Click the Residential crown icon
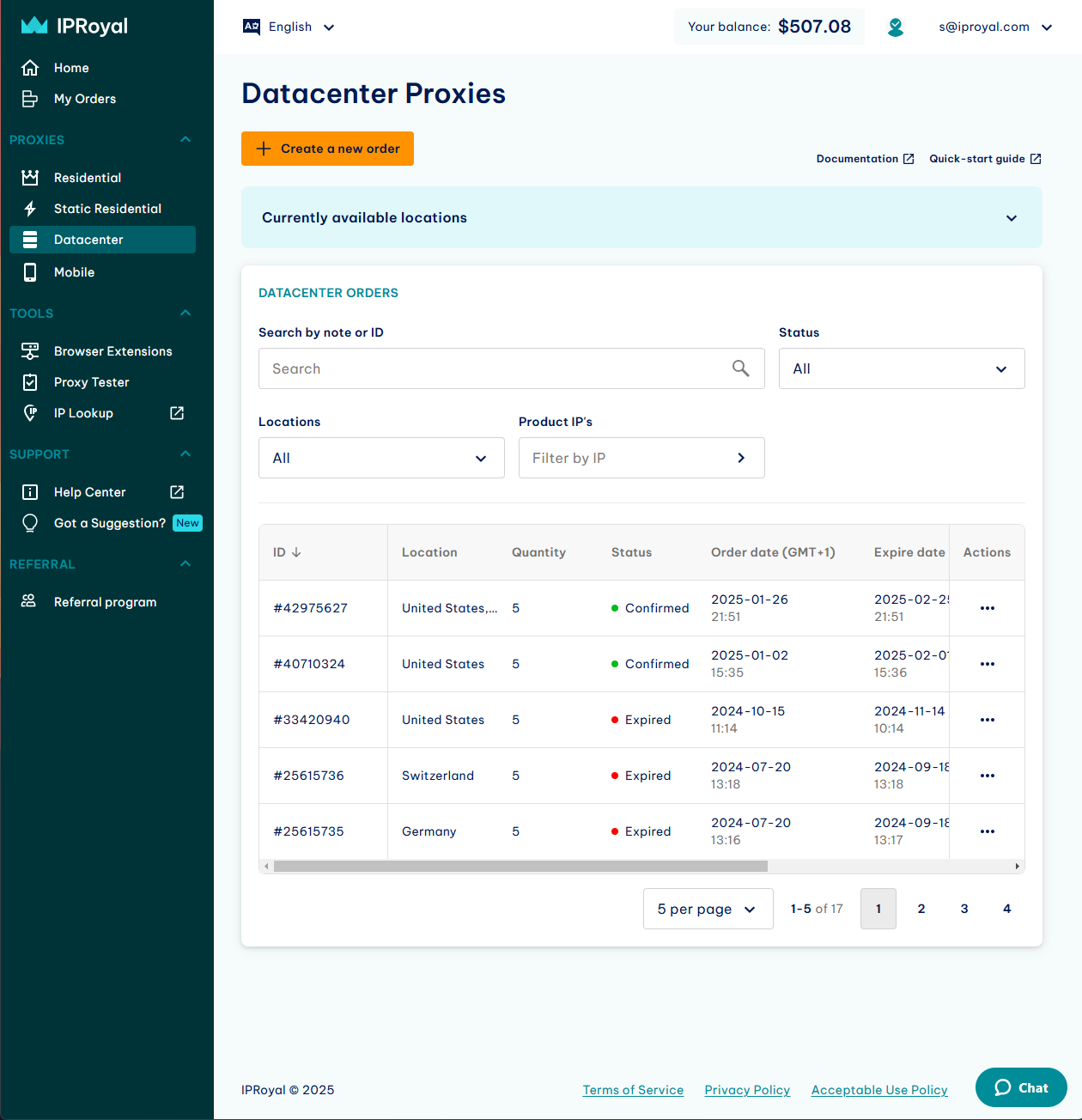Viewport: 1082px width, 1120px height. pyautogui.click(x=30, y=178)
